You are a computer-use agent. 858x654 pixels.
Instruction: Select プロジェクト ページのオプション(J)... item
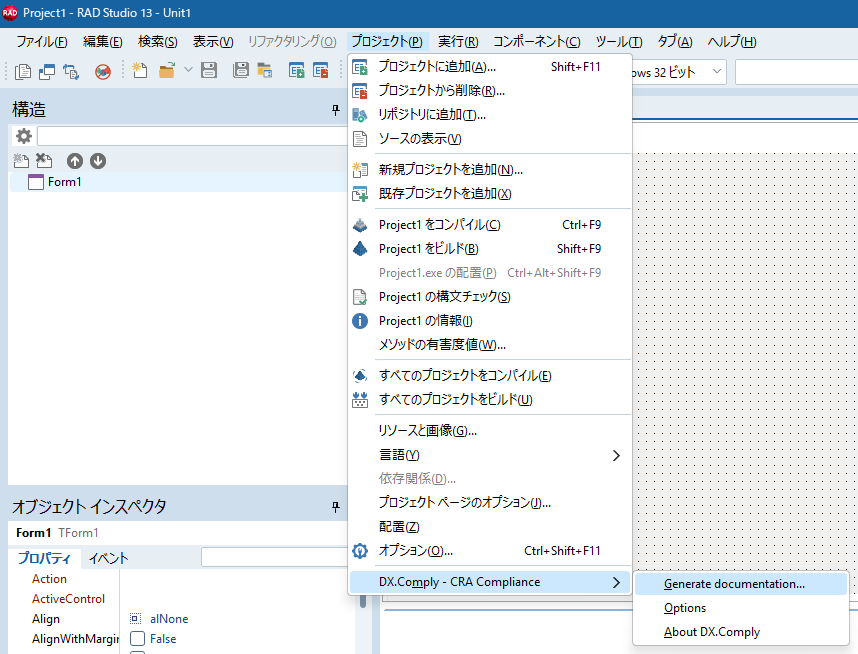click(x=490, y=502)
